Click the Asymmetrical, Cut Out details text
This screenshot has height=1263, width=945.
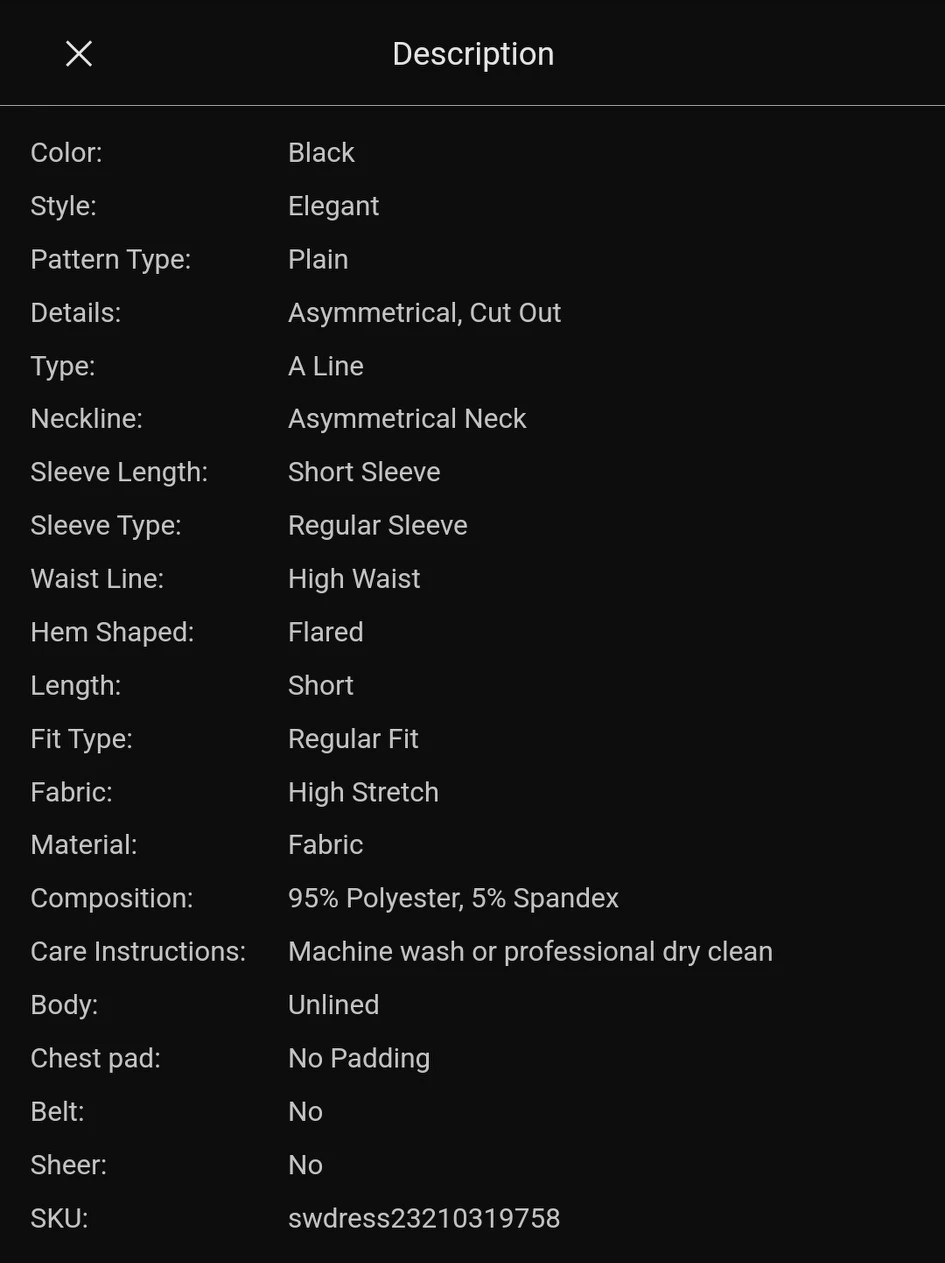(424, 312)
